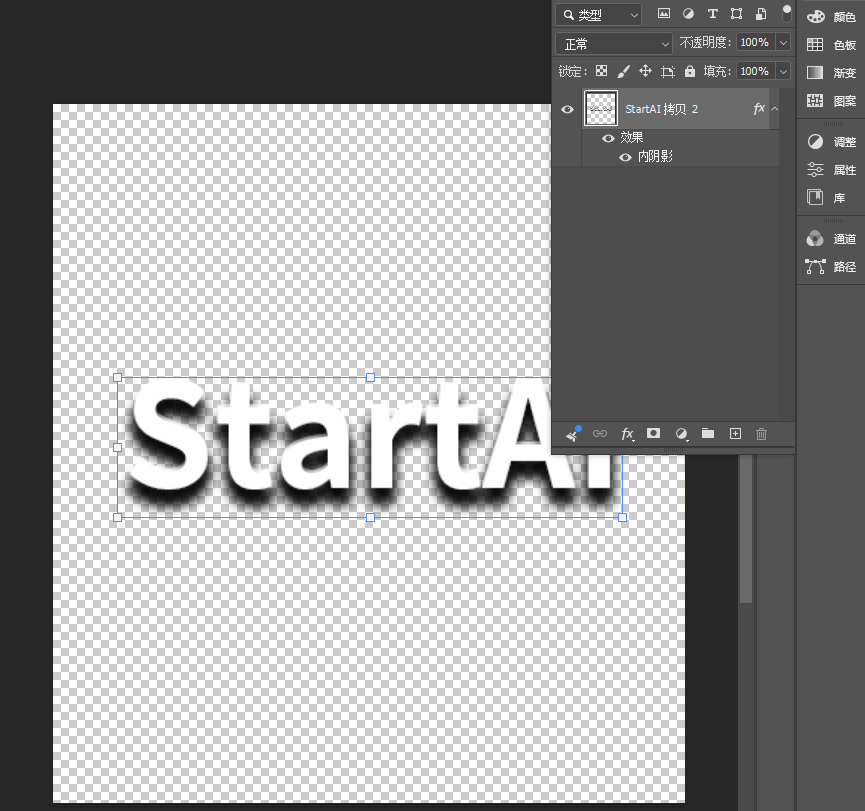Viewport: 865px width, 811px height.
Task: Open the blend mode dropdown showing 正常
Action: click(613, 44)
